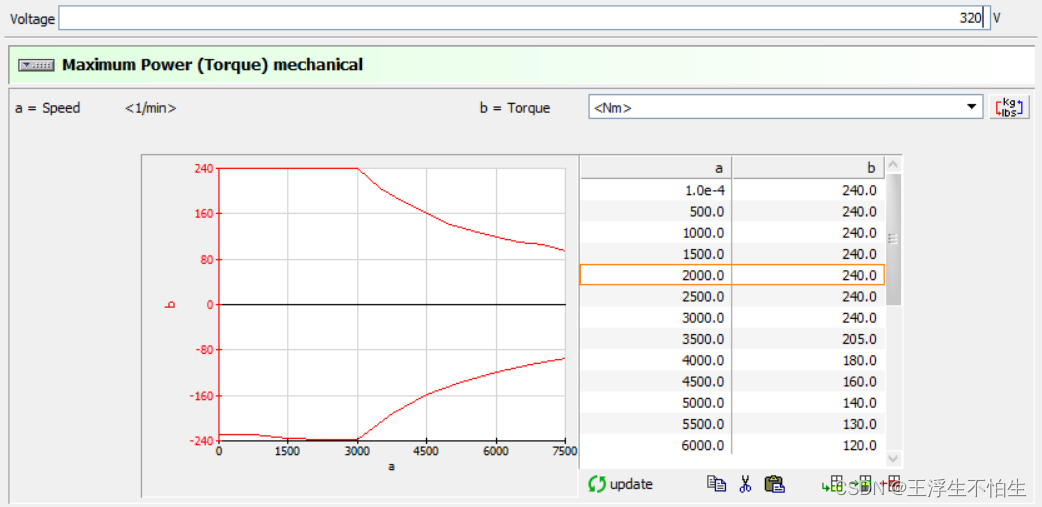Select torque 240.0 in the 1.0e-4 row
The width and height of the screenshot is (1042, 507).
[x=809, y=190]
